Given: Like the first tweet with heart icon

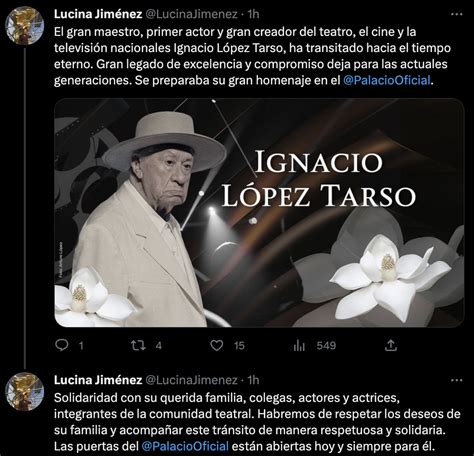Looking at the screenshot, I should [x=217, y=345].
